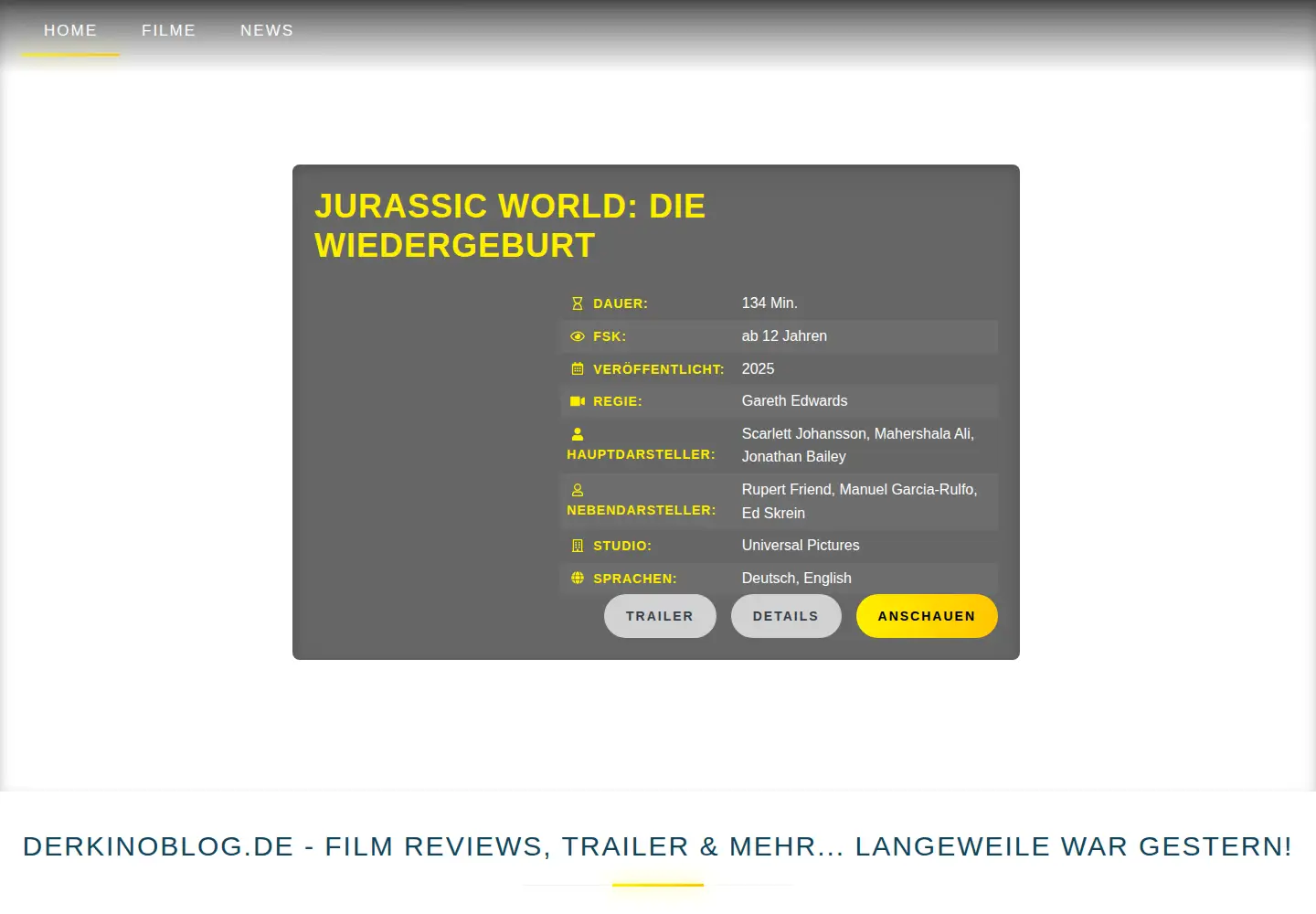This screenshot has width=1316, height=914.
Task: Select the release year 2025
Action: (758, 369)
